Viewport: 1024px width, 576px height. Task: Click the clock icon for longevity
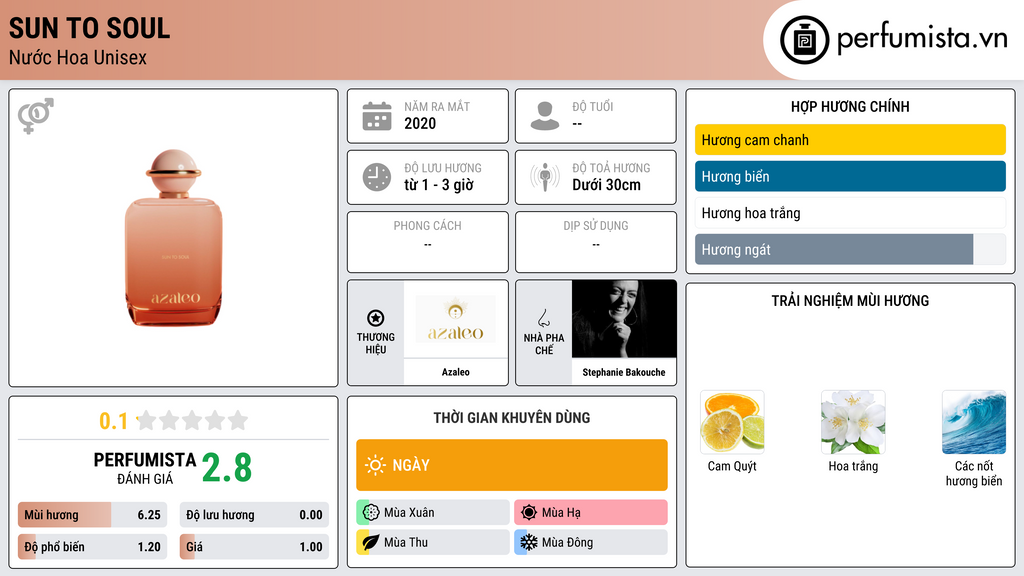pos(377,177)
